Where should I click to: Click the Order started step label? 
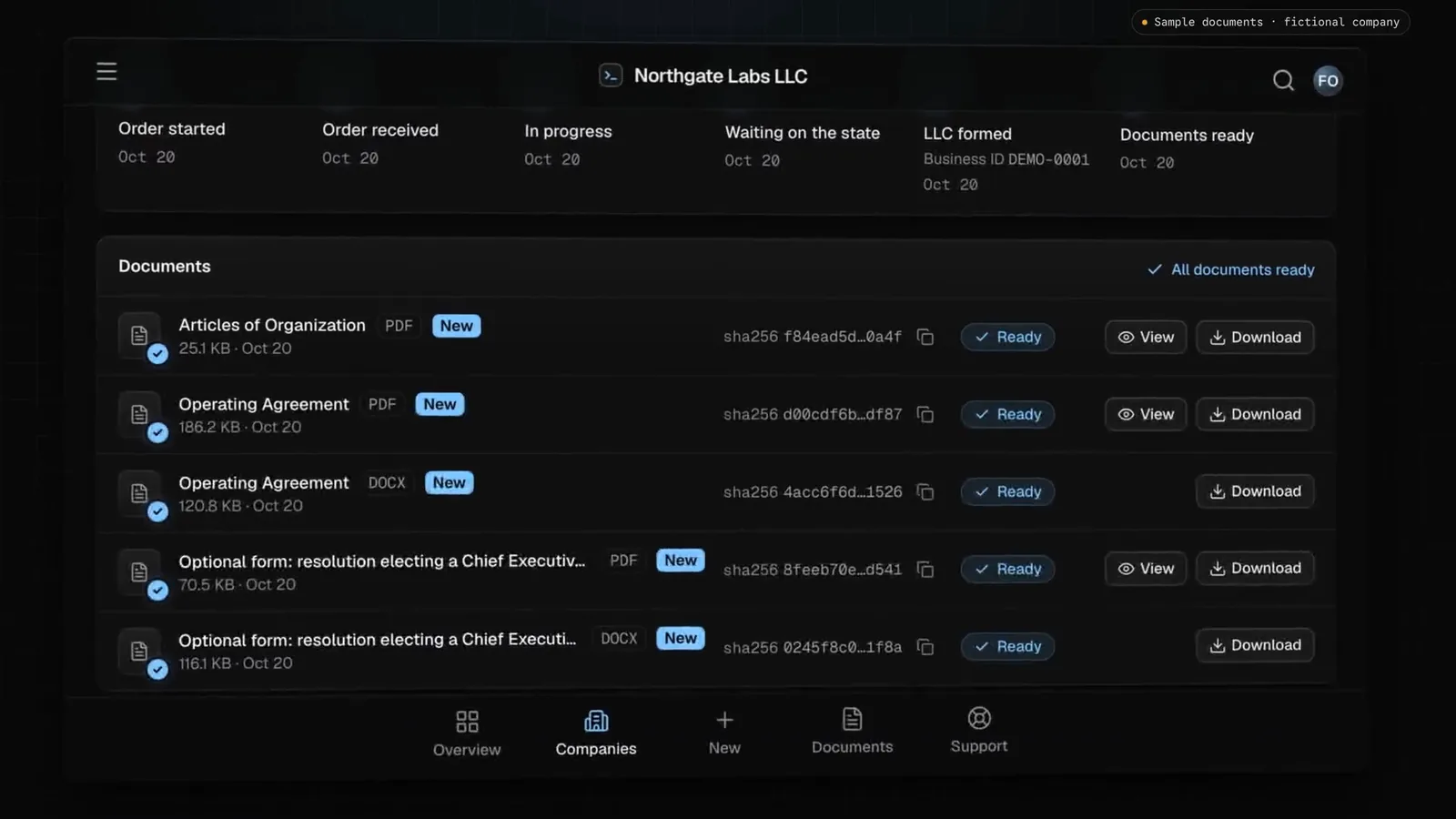click(172, 129)
